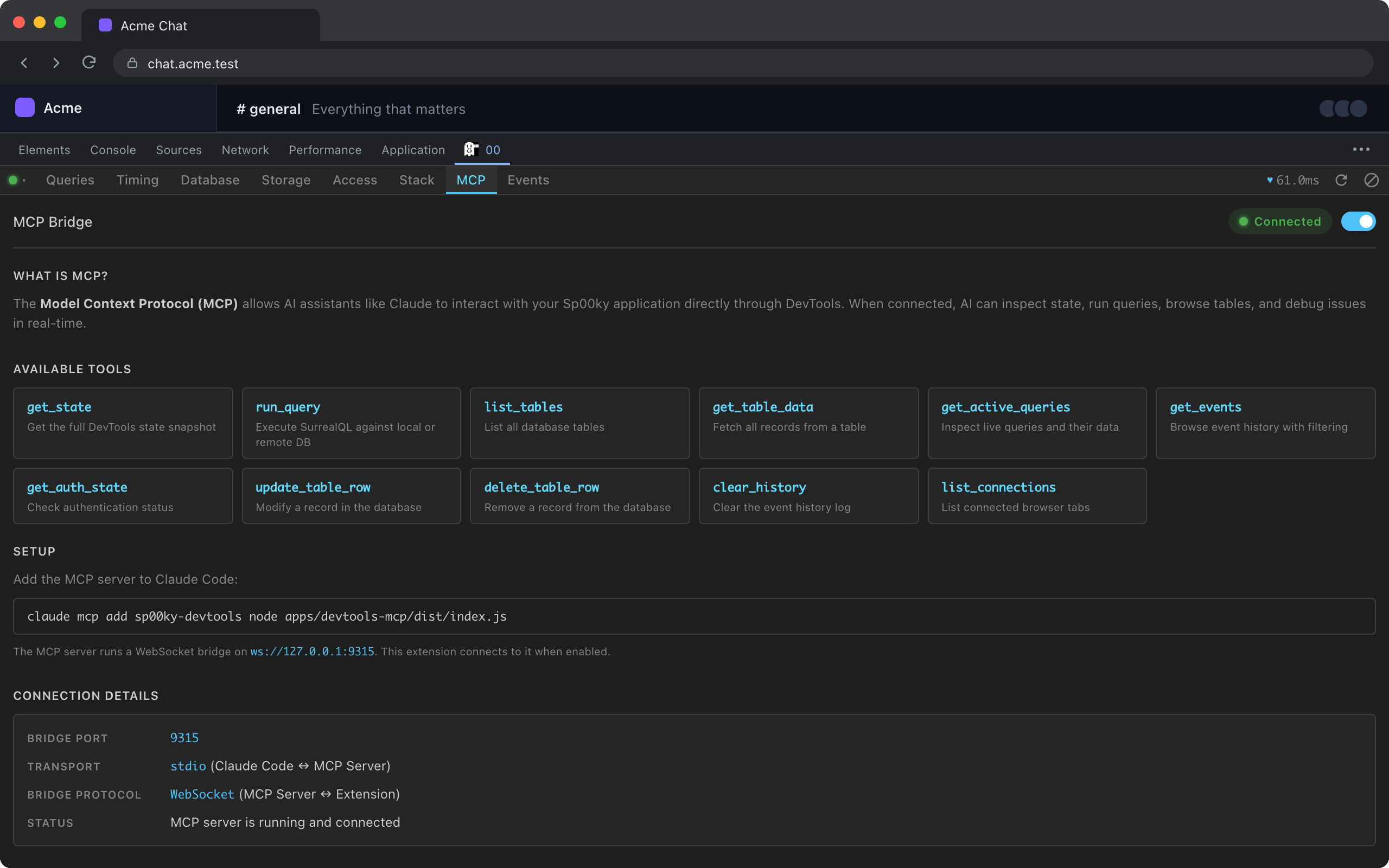Click the stdio transport value
The width and height of the screenshot is (1389, 868).
click(188, 767)
